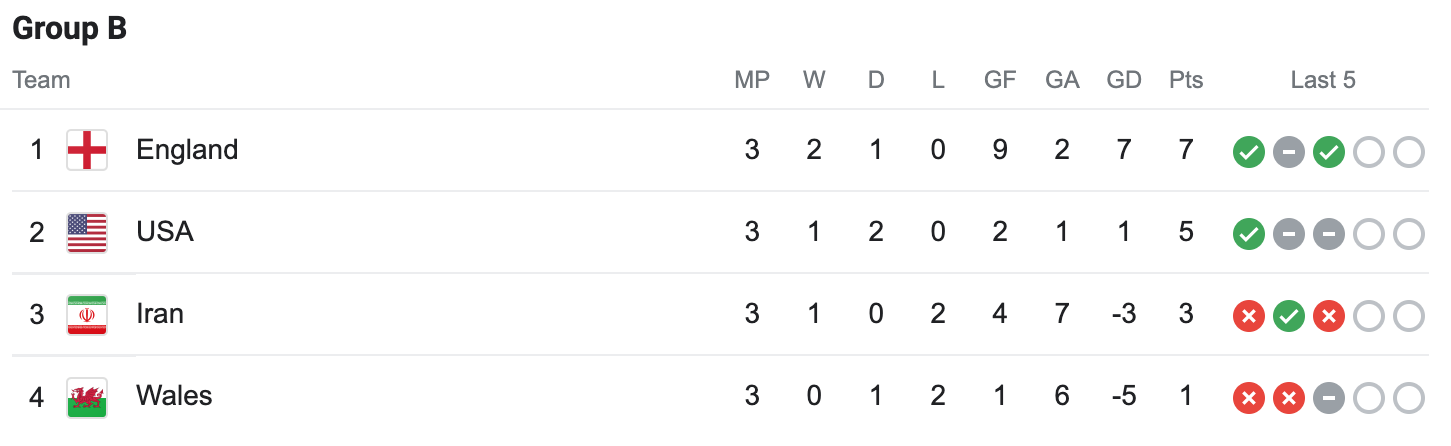Select the Wales team name
Viewport: 1451px width, 446px height.
click(x=174, y=396)
